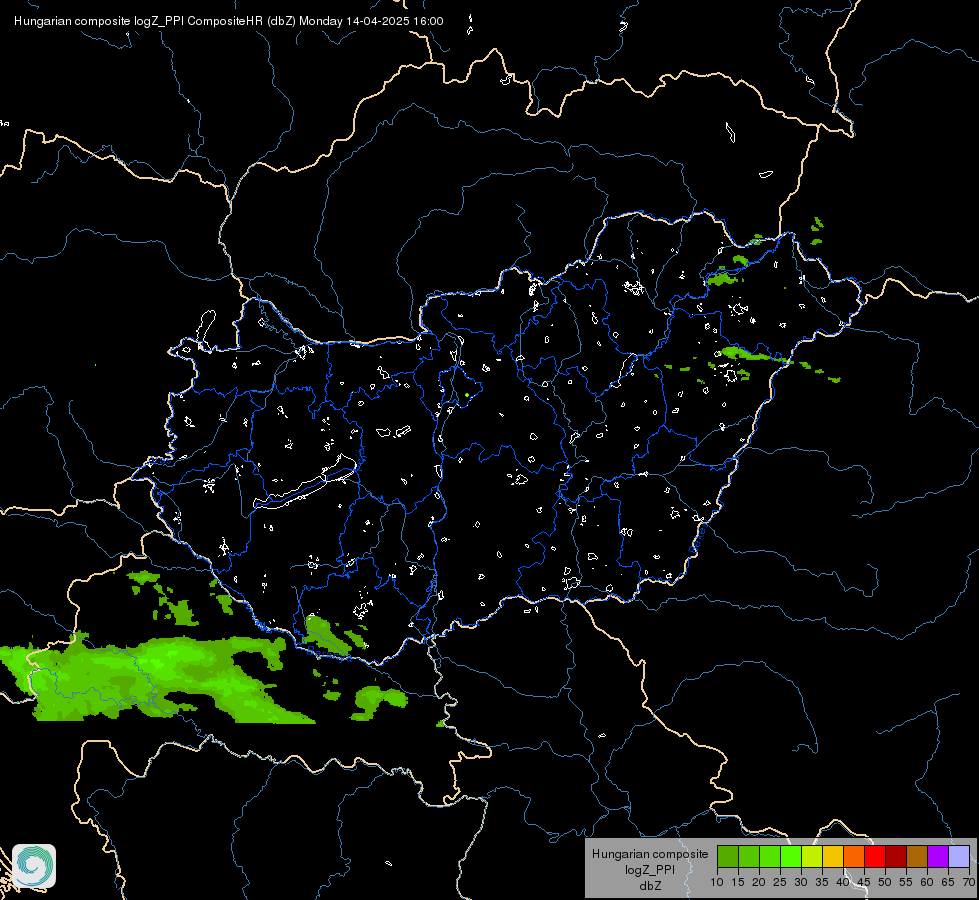Screen dimensions: 979x900
Task: Click the '10' legend tick value
Action: (x=717, y=883)
